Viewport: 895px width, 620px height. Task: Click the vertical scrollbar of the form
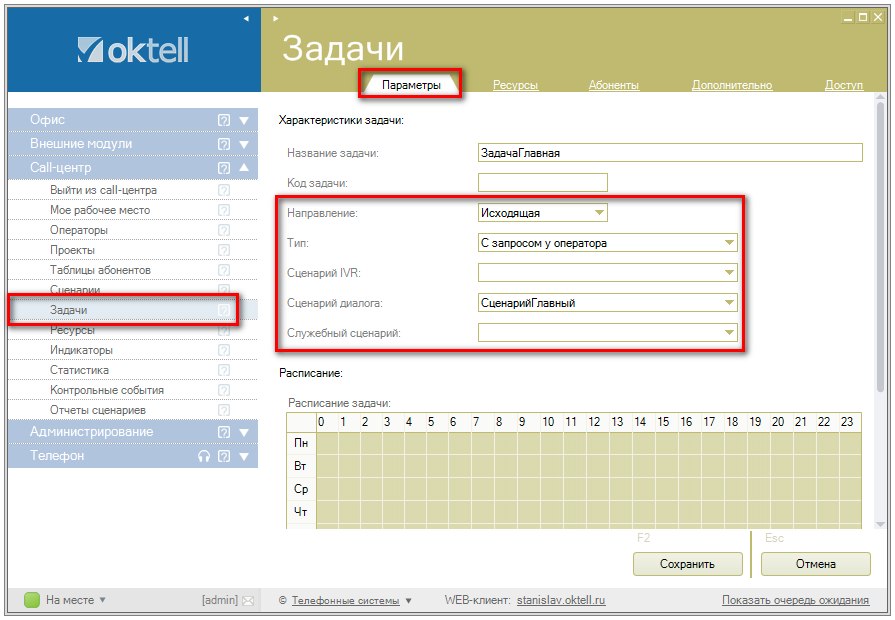tap(880, 250)
